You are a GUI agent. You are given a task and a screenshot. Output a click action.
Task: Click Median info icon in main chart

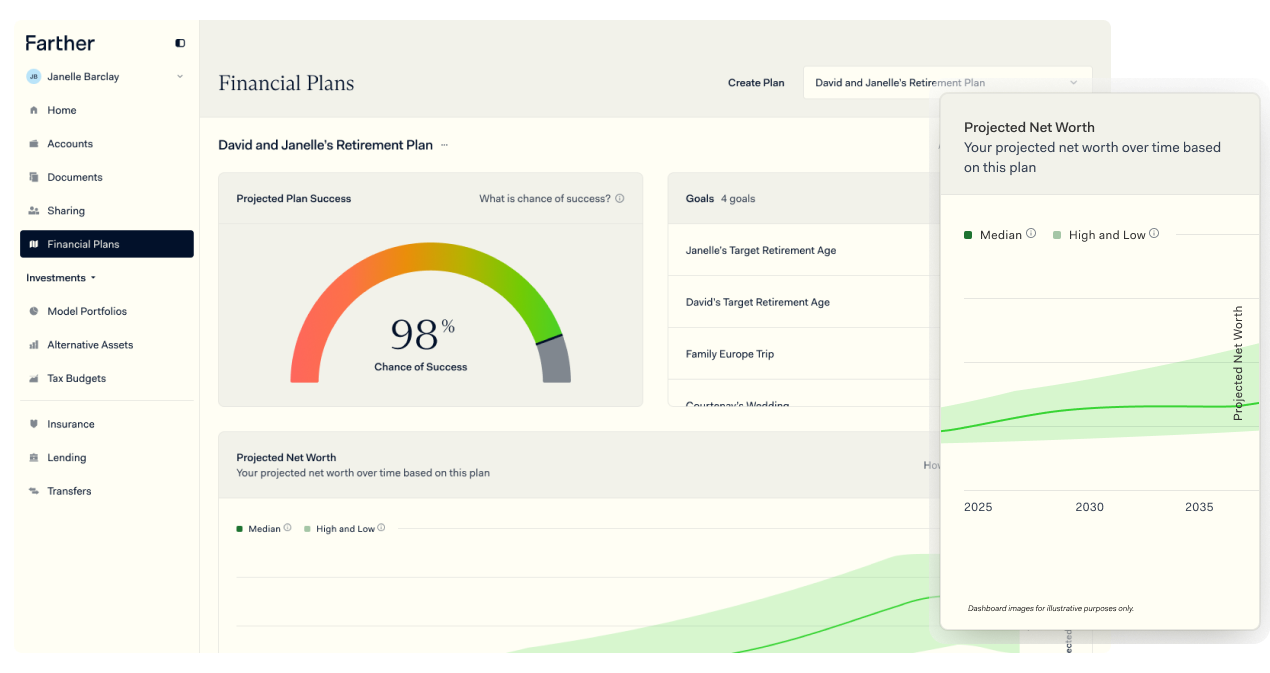(x=287, y=528)
